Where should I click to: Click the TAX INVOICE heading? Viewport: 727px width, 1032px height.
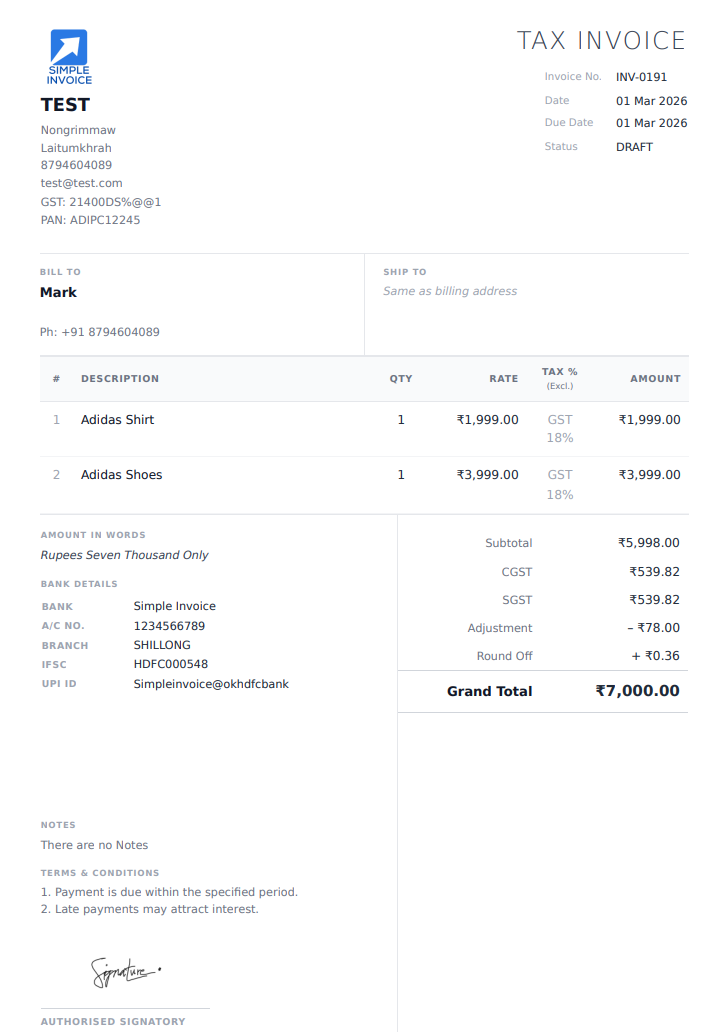(601, 41)
